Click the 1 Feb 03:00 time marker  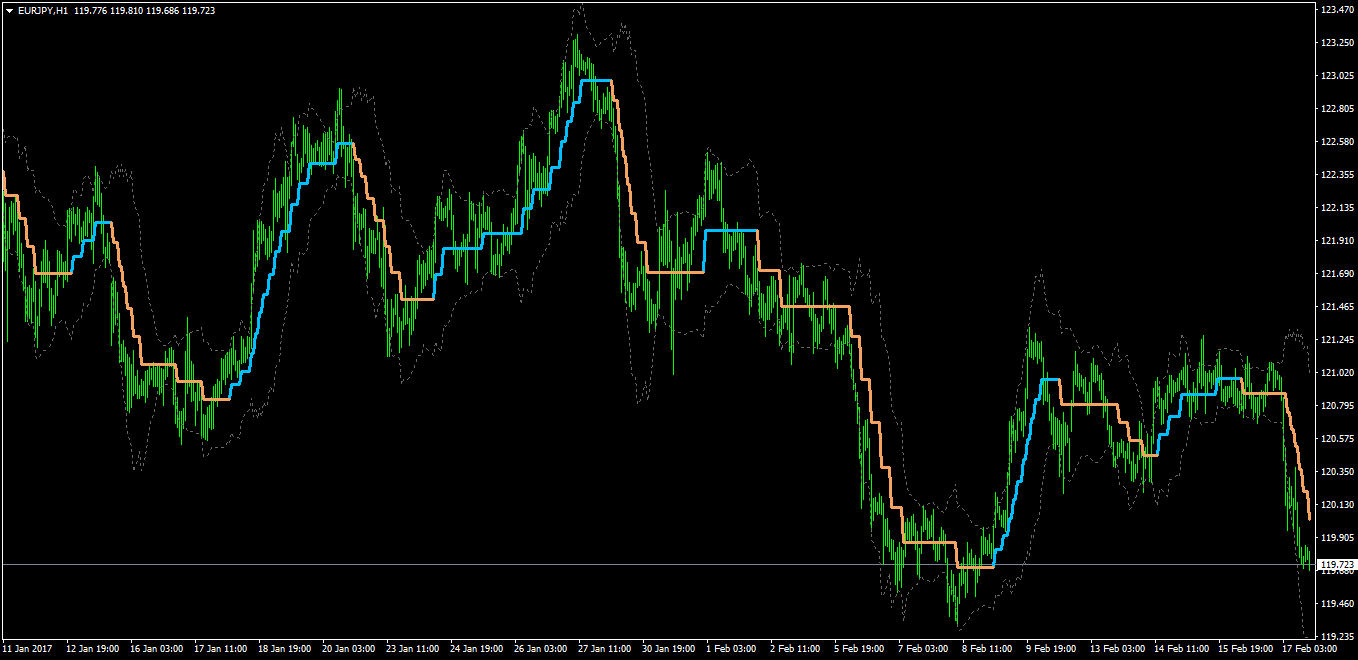point(732,649)
